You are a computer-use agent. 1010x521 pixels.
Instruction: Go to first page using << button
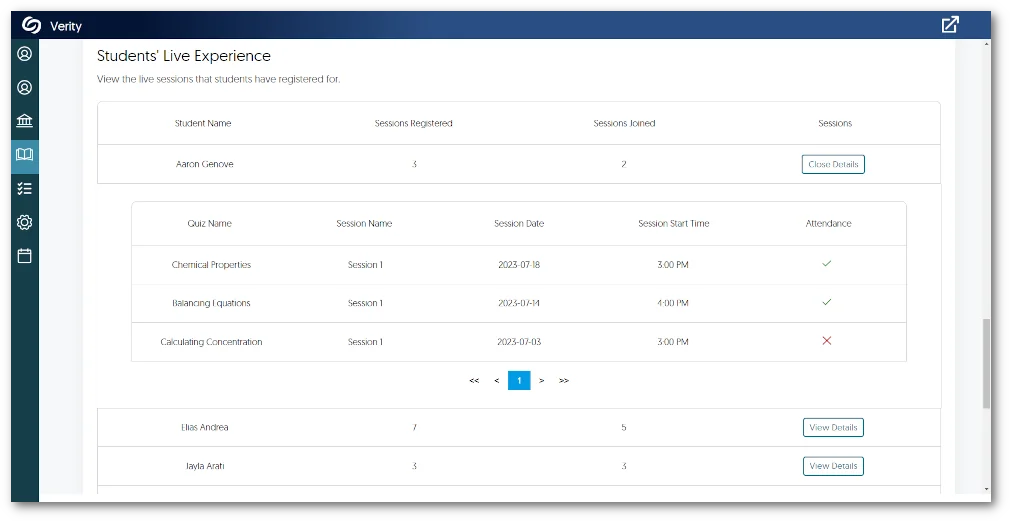click(x=474, y=380)
